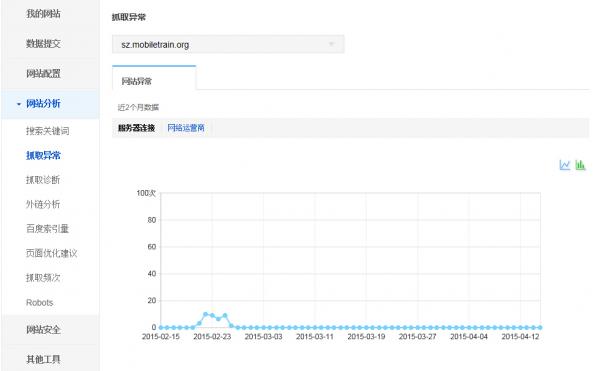This screenshot has width=600, height=371.
Task: Select the 服务器连接 sub-tab
Action: point(136,128)
